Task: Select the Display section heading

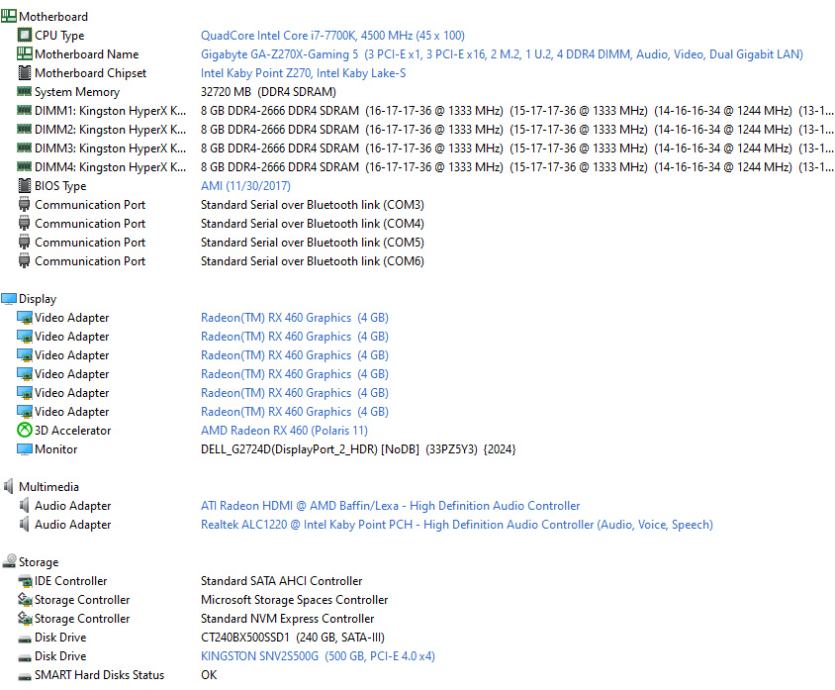Action: coord(37,299)
